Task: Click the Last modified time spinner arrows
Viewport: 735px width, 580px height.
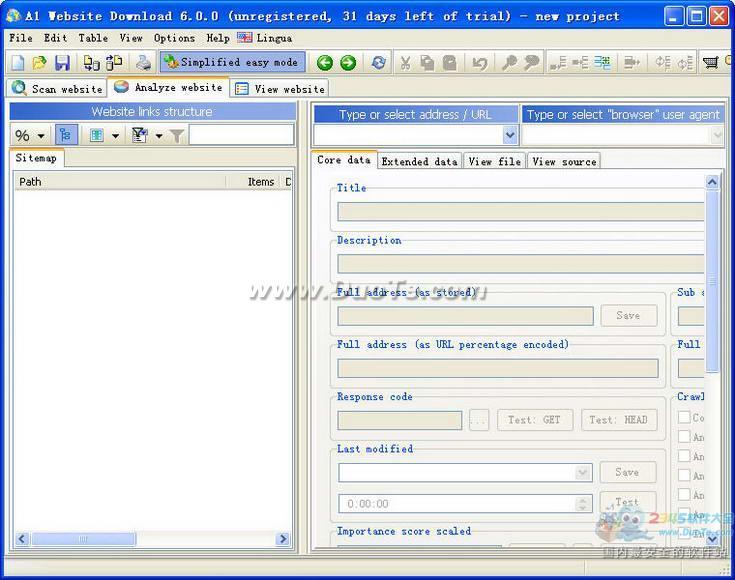Action: coord(583,504)
